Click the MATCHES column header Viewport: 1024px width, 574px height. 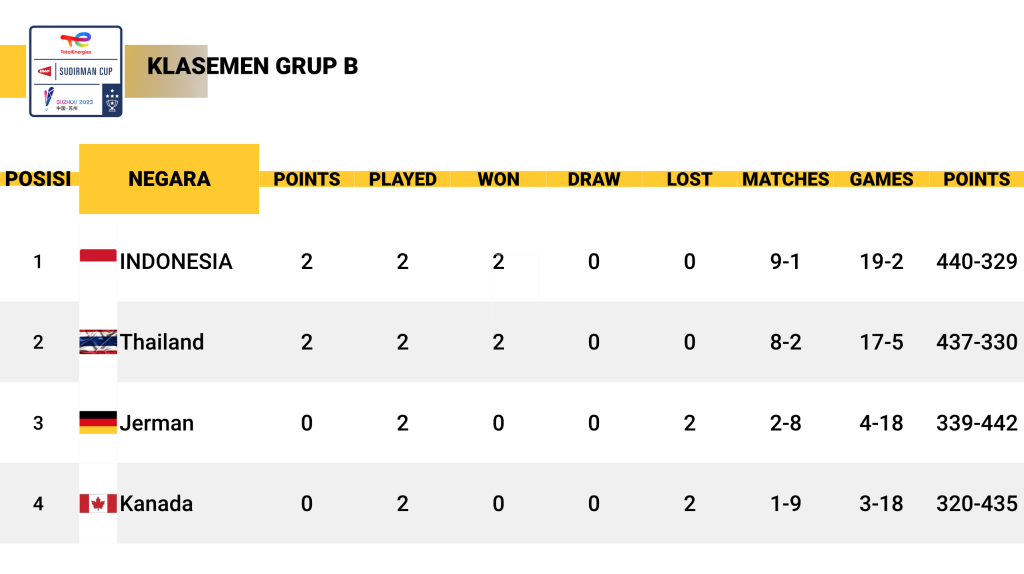click(786, 179)
